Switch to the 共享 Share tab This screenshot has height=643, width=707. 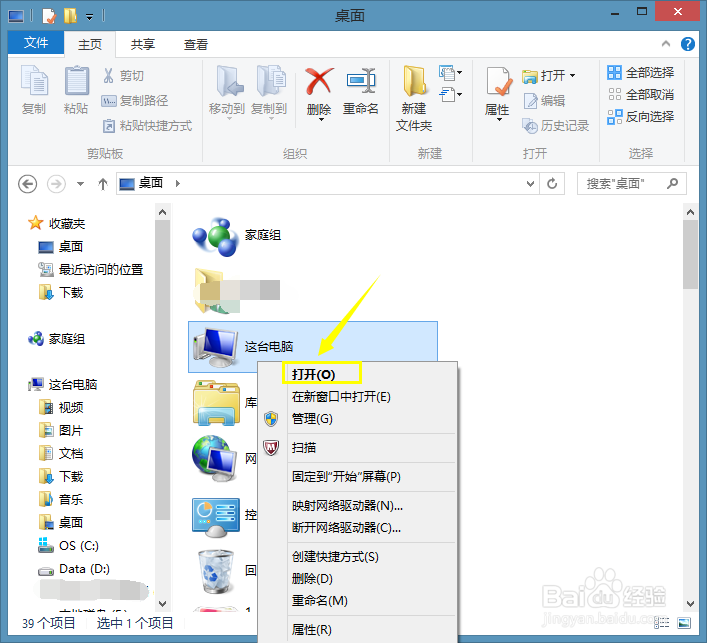[x=143, y=44]
